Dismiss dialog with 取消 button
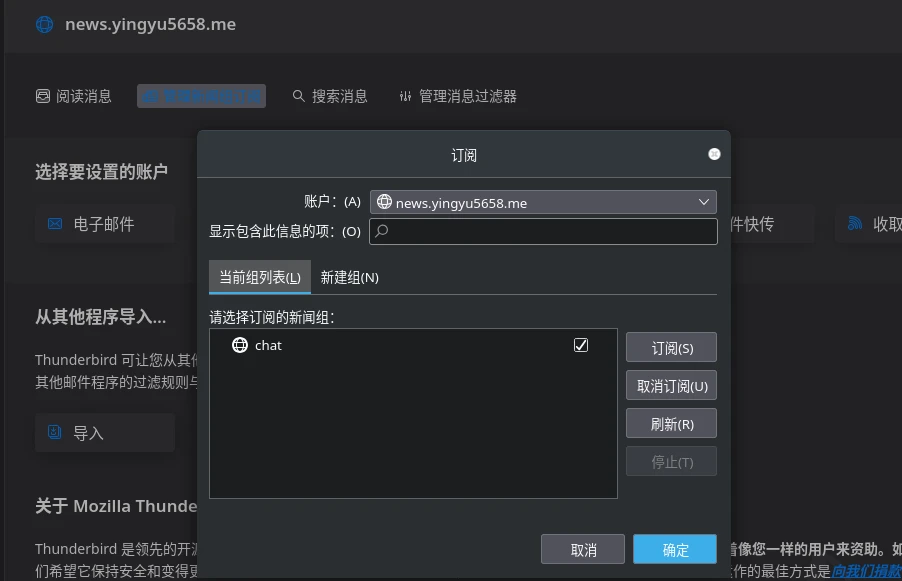Viewport: 902px width, 581px height. click(x=583, y=549)
